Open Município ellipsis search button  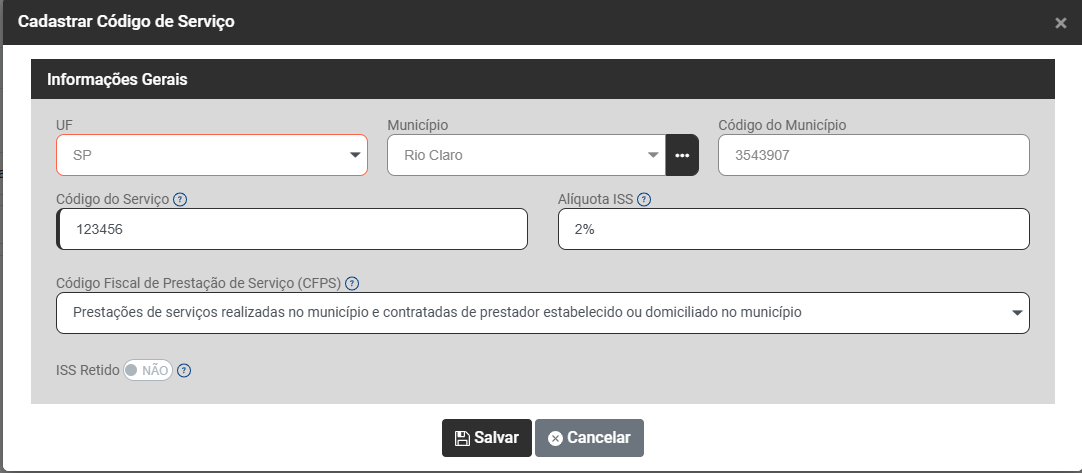point(682,155)
